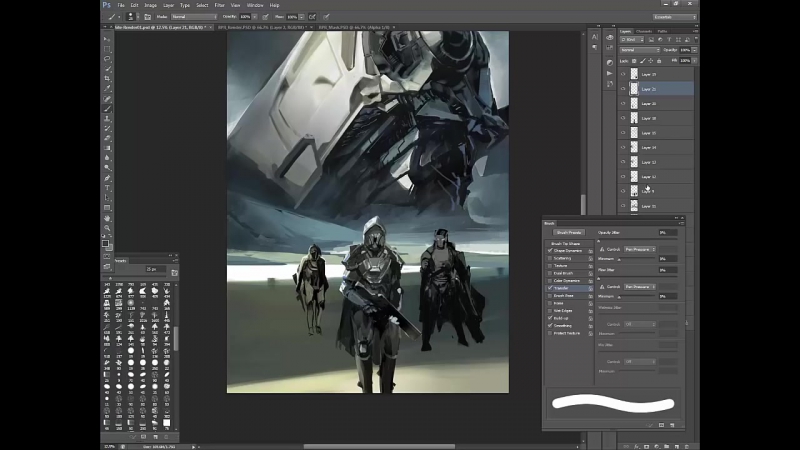The height and width of the screenshot is (450, 800).
Task: Click lock transparent pixels icon
Action: [634, 61]
